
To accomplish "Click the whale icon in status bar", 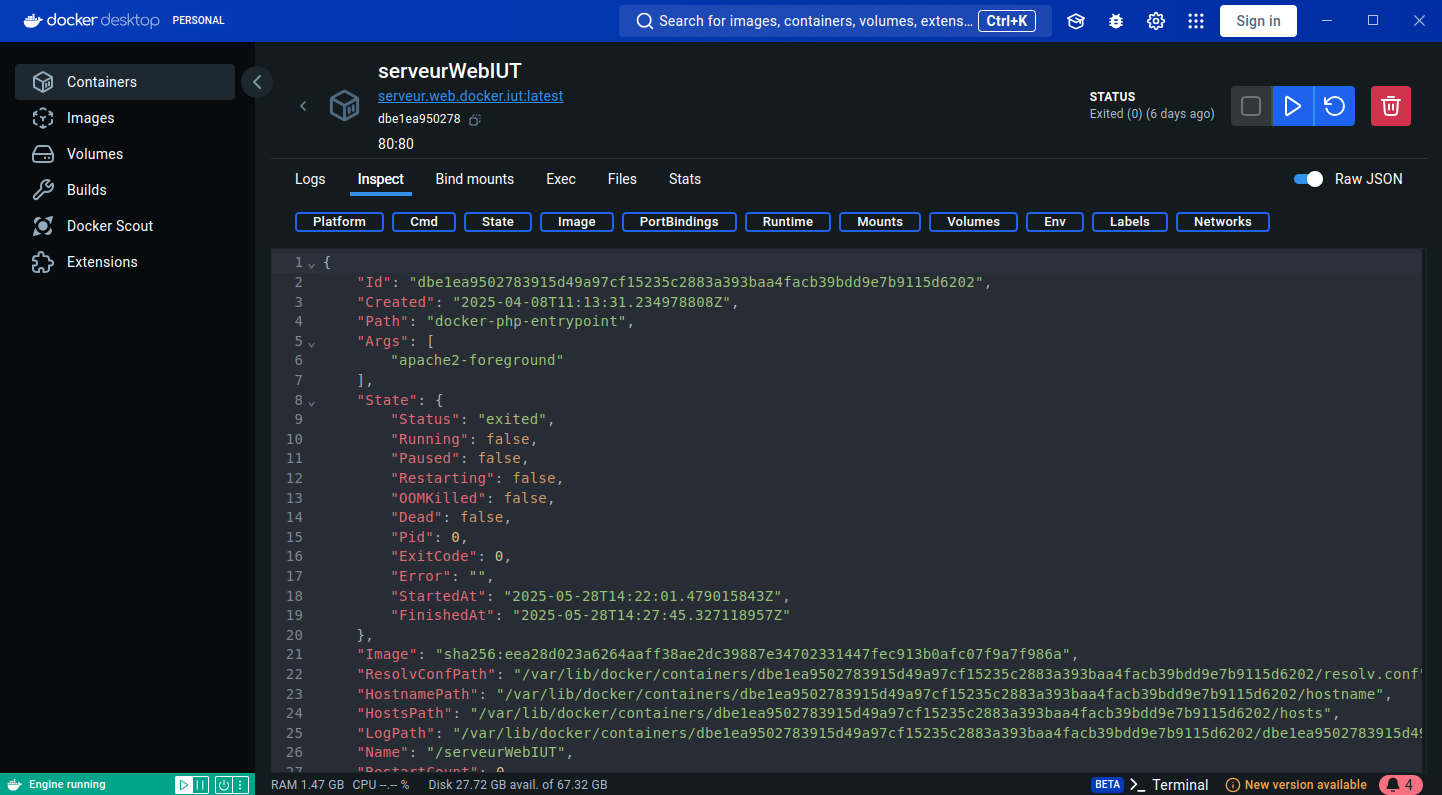I will pyautogui.click(x=14, y=785).
